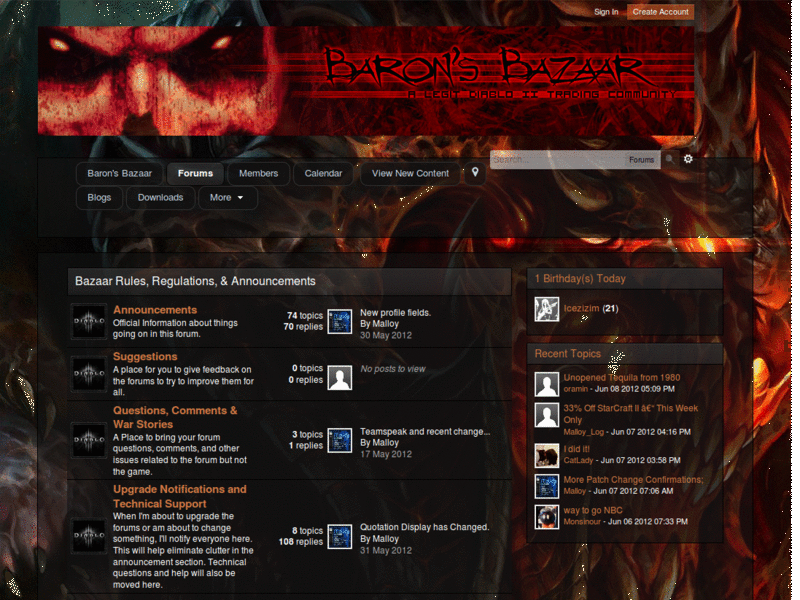
Task: Open Icezizim's profile link
Action: (581, 308)
